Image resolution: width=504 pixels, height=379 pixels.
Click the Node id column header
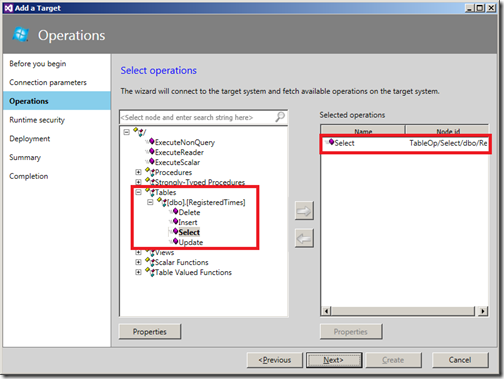click(447, 131)
